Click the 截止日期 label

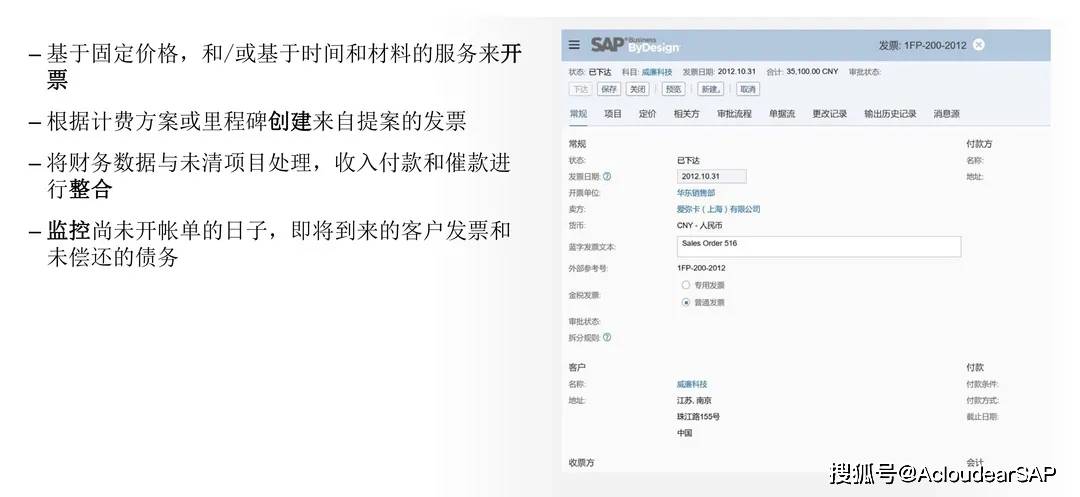pyautogui.click(x=982, y=417)
